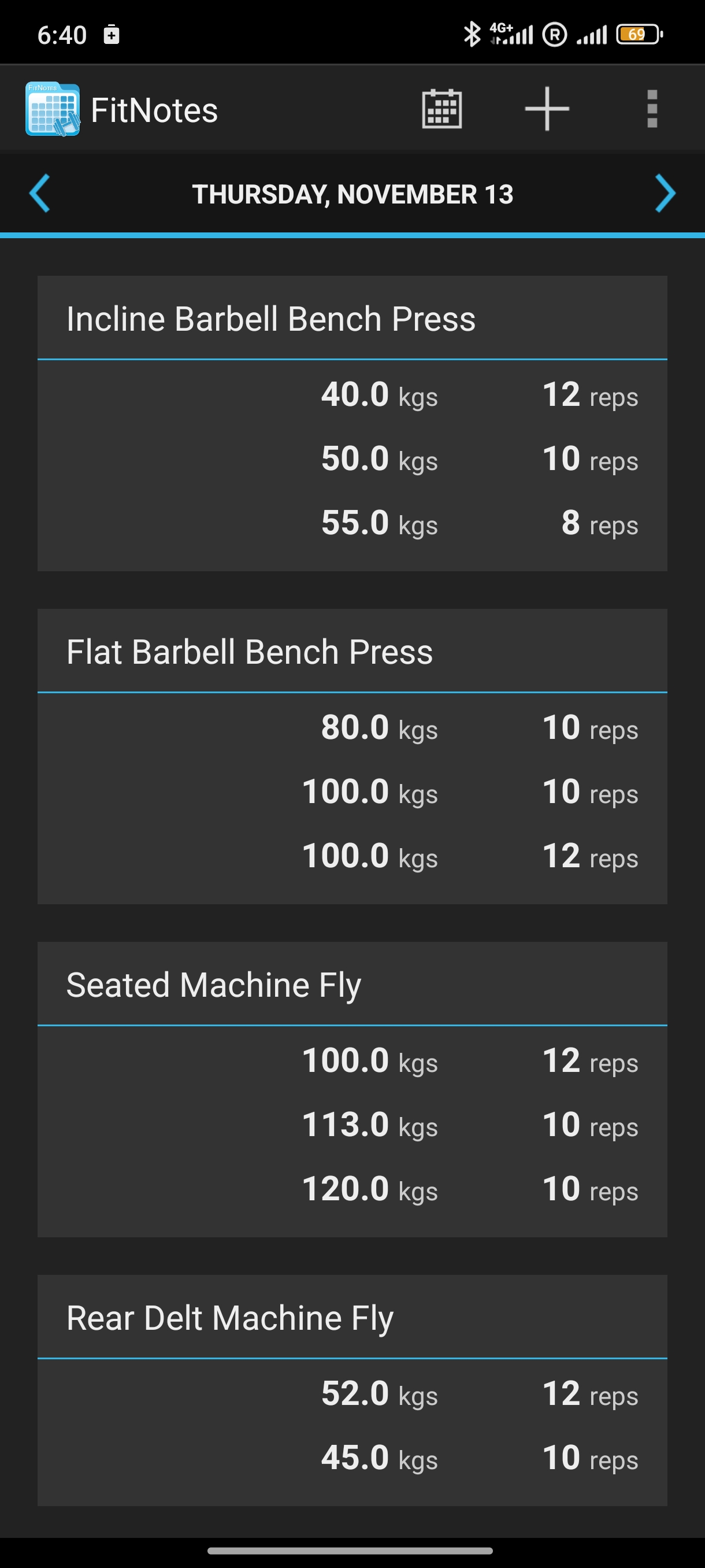The width and height of the screenshot is (705, 1568).
Task: Open Flat Barbell Bench Press exercise
Action: tap(250, 652)
